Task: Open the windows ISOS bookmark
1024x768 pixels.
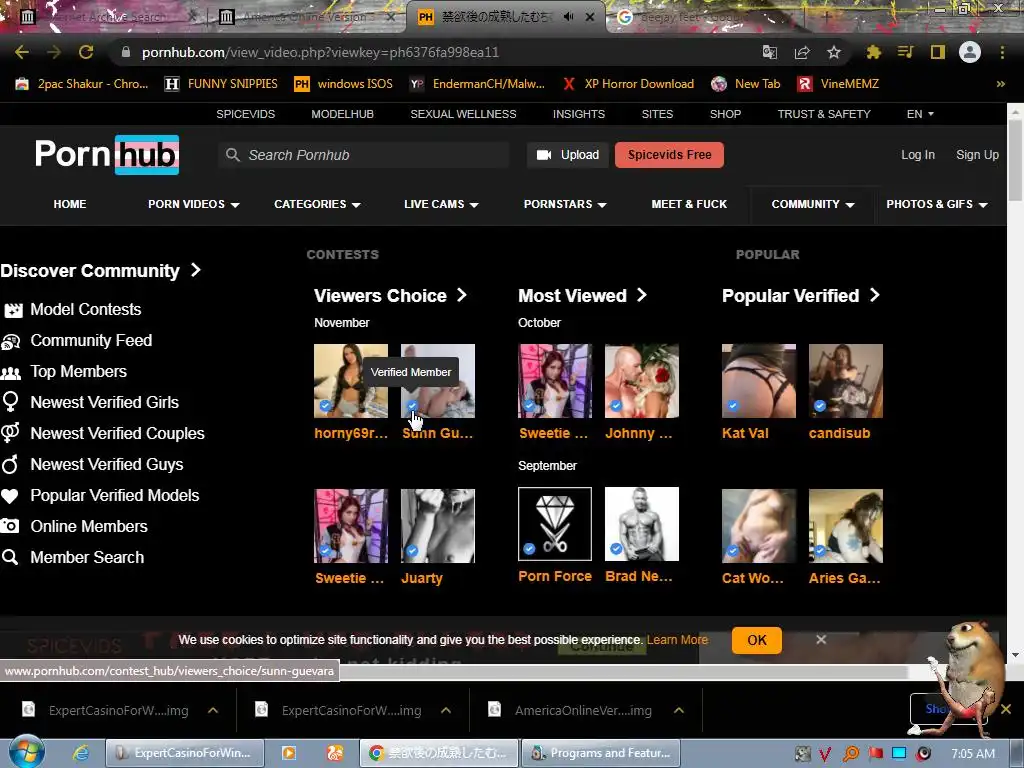Action: click(344, 84)
